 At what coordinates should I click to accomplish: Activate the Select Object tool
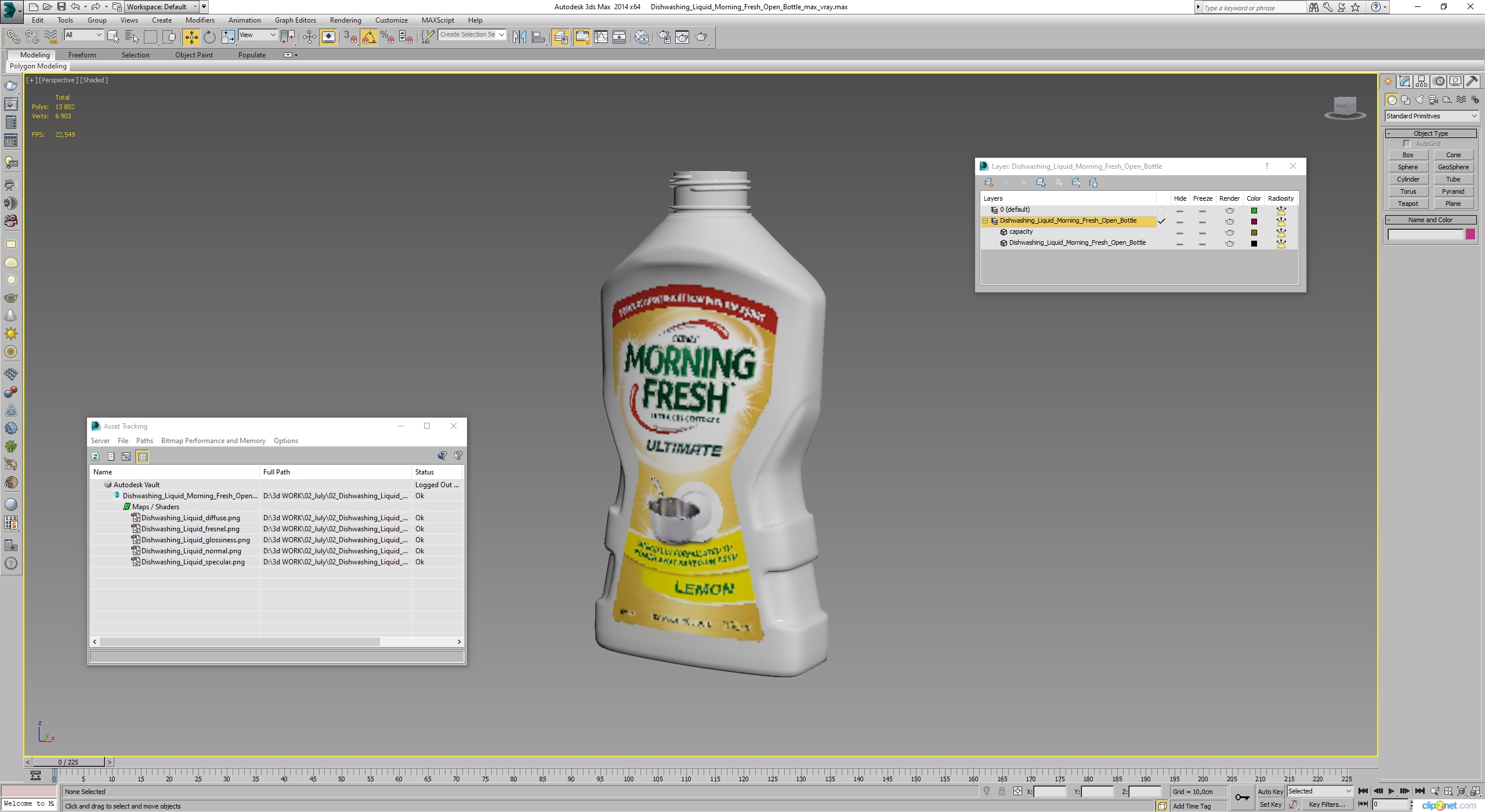113,37
